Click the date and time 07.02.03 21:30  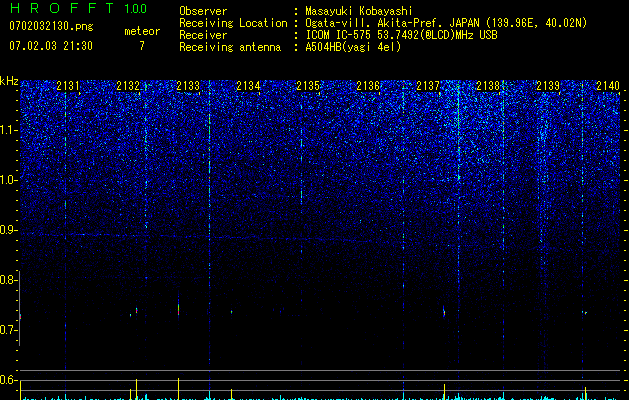51,46
